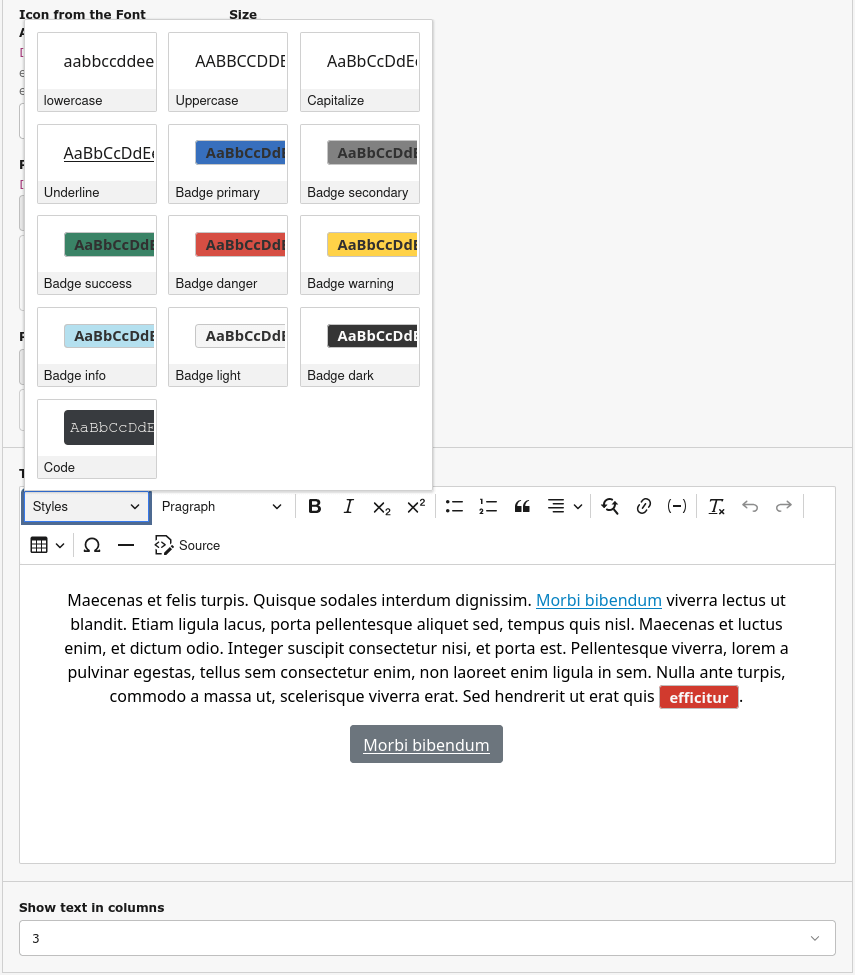The height and width of the screenshot is (975, 855).
Task: Switch to Source editing mode
Action: (x=187, y=546)
